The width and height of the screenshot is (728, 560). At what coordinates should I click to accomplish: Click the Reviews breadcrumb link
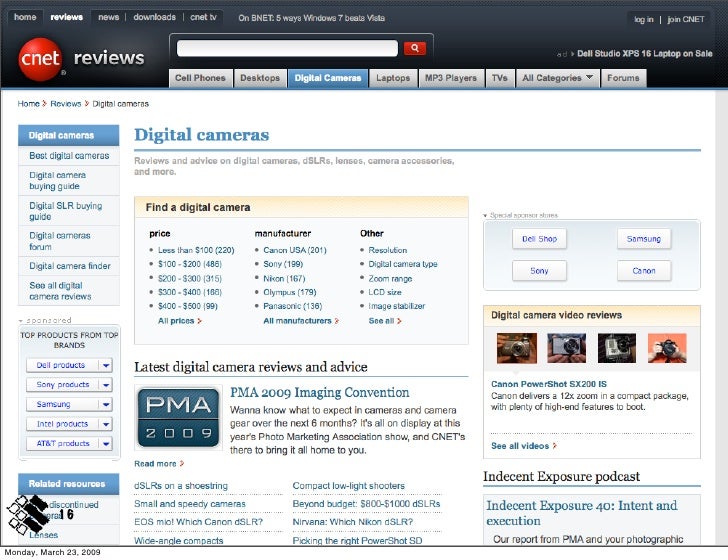point(65,104)
